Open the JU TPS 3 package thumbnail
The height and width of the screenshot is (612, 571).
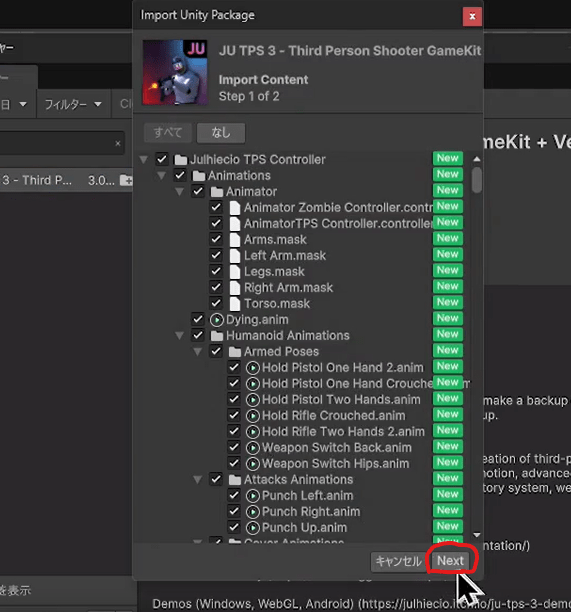pyautogui.click(x=175, y=73)
